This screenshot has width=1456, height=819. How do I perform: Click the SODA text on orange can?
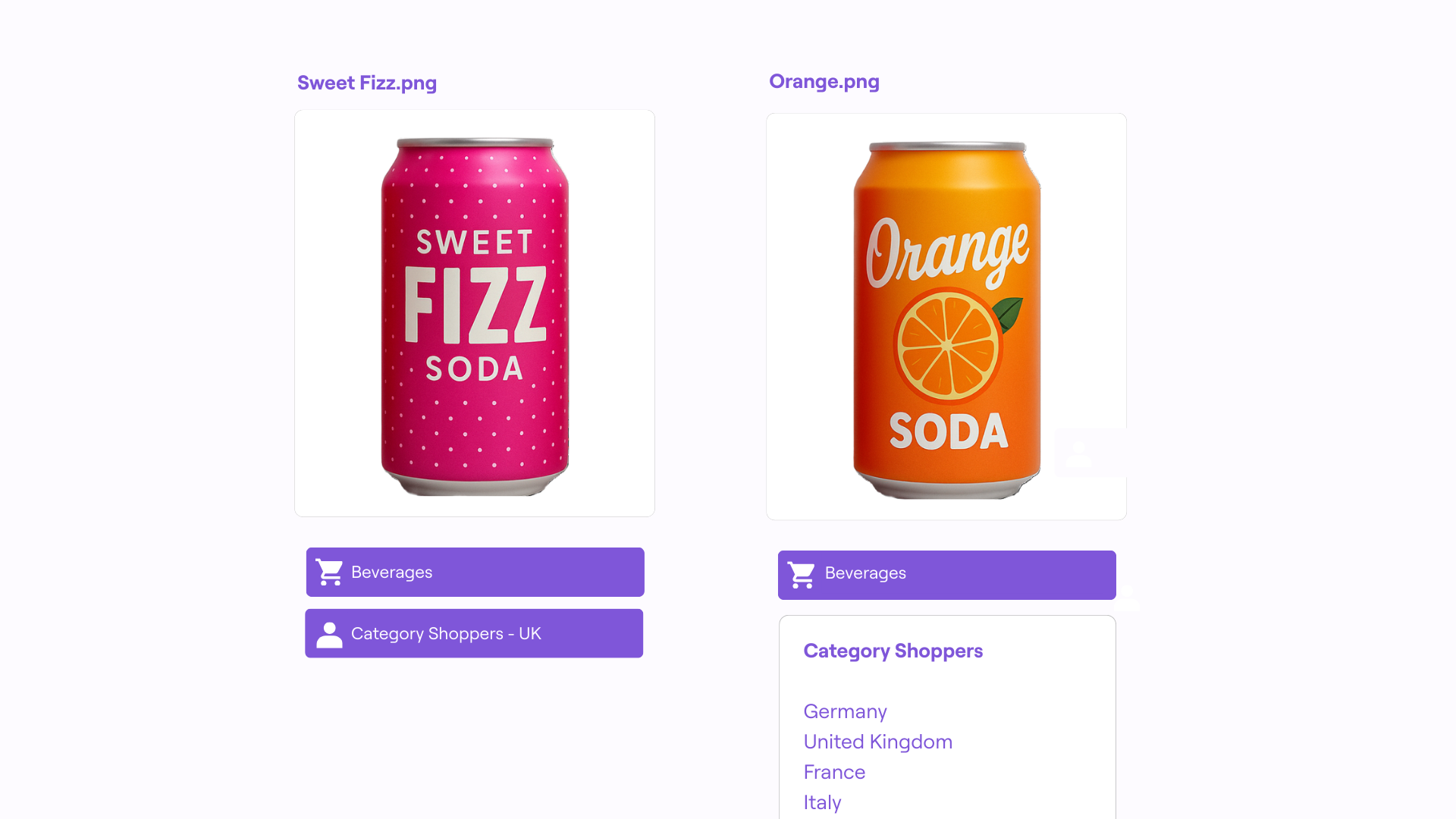(x=948, y=431)
